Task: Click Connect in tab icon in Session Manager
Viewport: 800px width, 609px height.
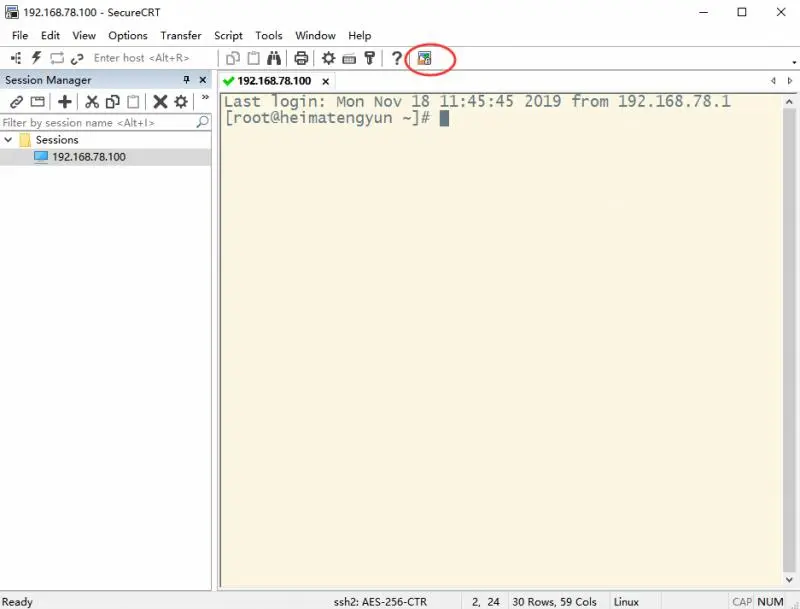Action: point(37,102)
